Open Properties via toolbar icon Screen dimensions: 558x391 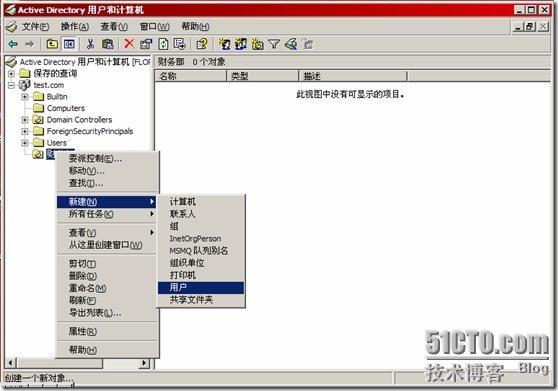click(x=146, y=44)
